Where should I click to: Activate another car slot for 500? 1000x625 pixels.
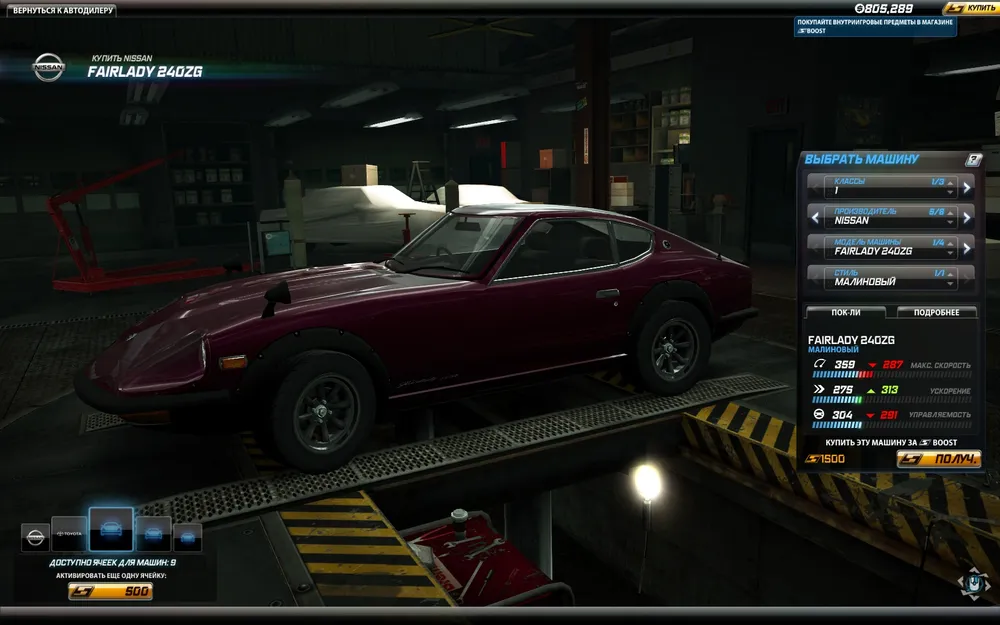point(110,592)
